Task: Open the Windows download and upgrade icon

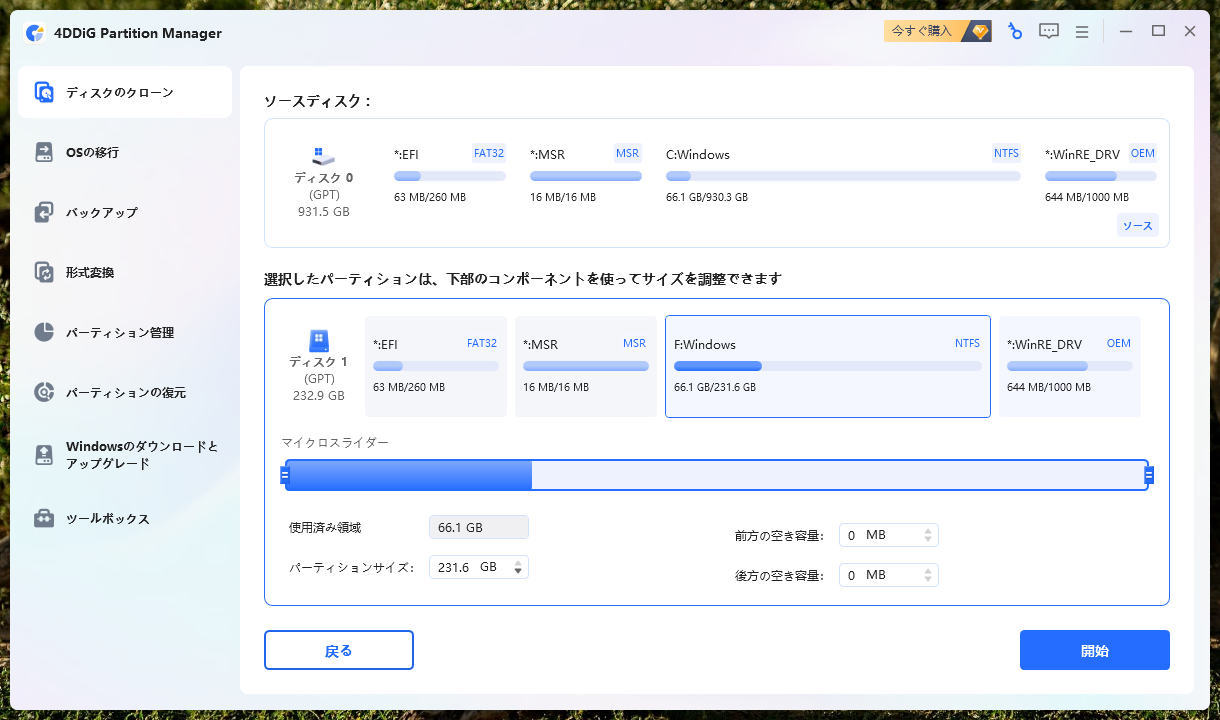Action: tap(44, 455)
